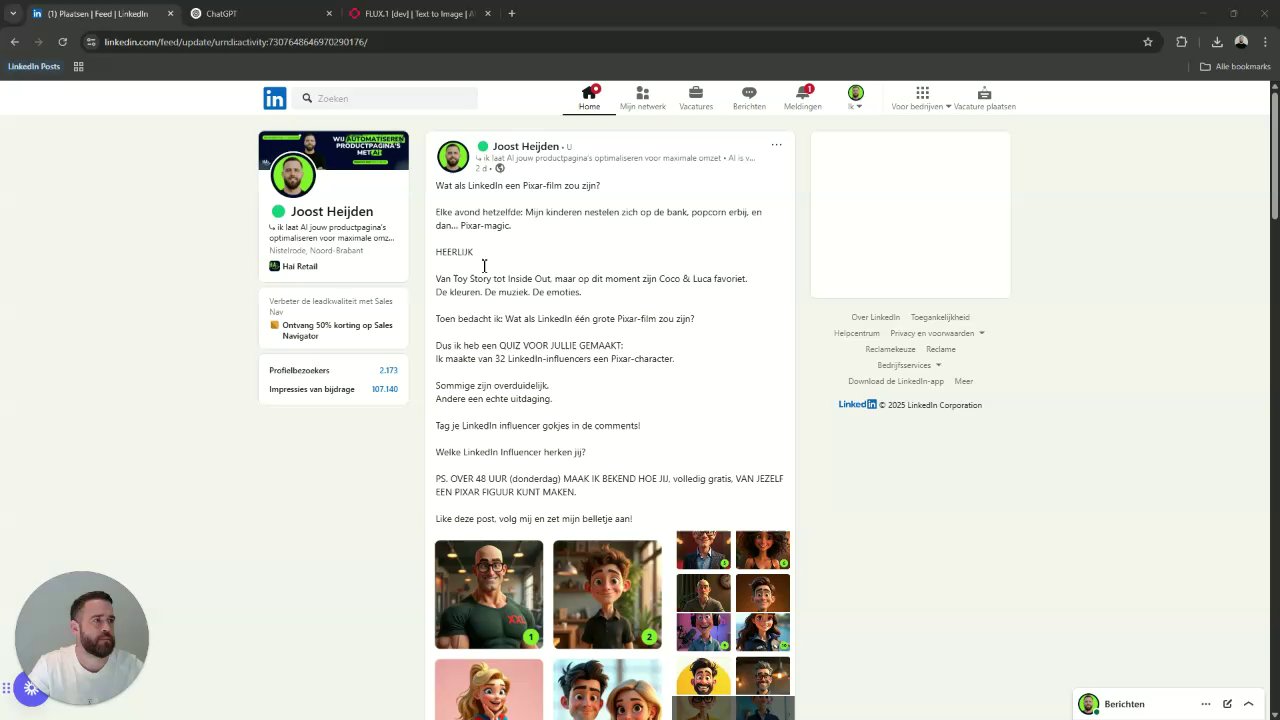
Task: Click the profile banner image in sidebar
Action: (x=333, y=150)
